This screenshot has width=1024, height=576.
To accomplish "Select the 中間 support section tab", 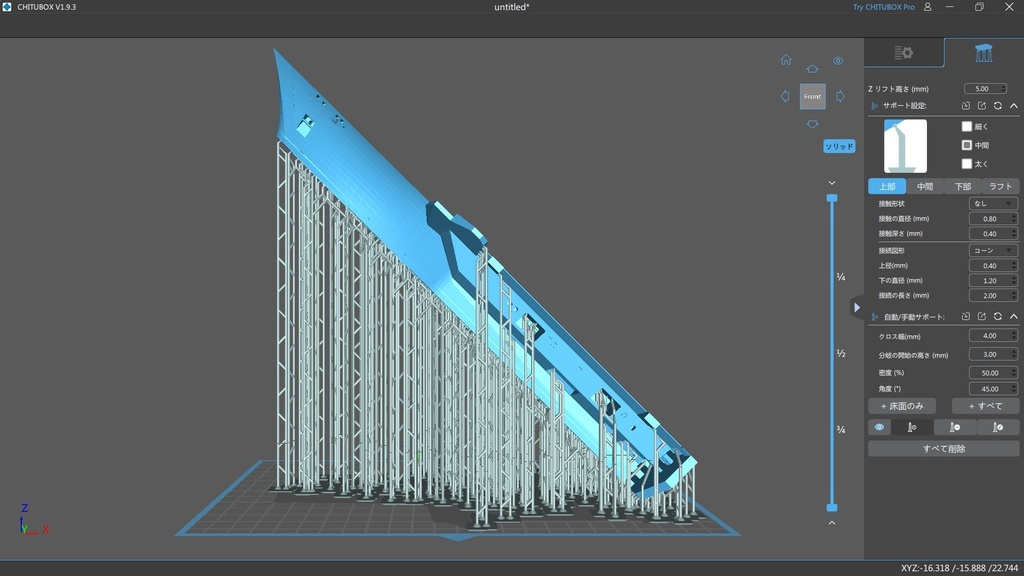I will [925, 186].
